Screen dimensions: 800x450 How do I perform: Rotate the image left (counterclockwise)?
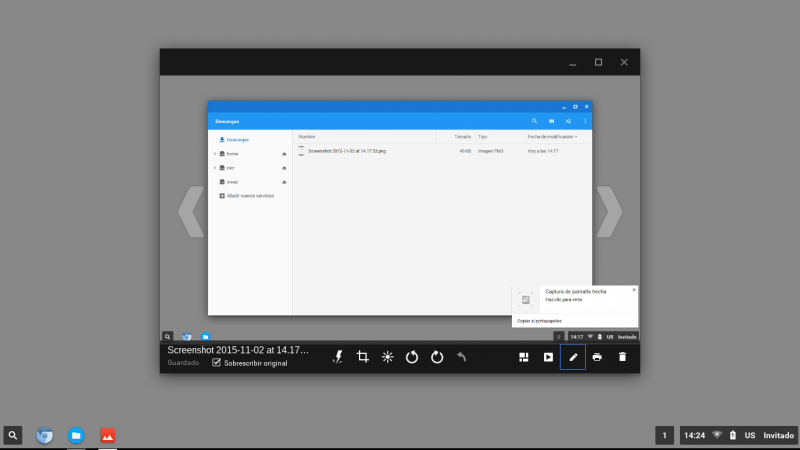[x=412, y=357]
